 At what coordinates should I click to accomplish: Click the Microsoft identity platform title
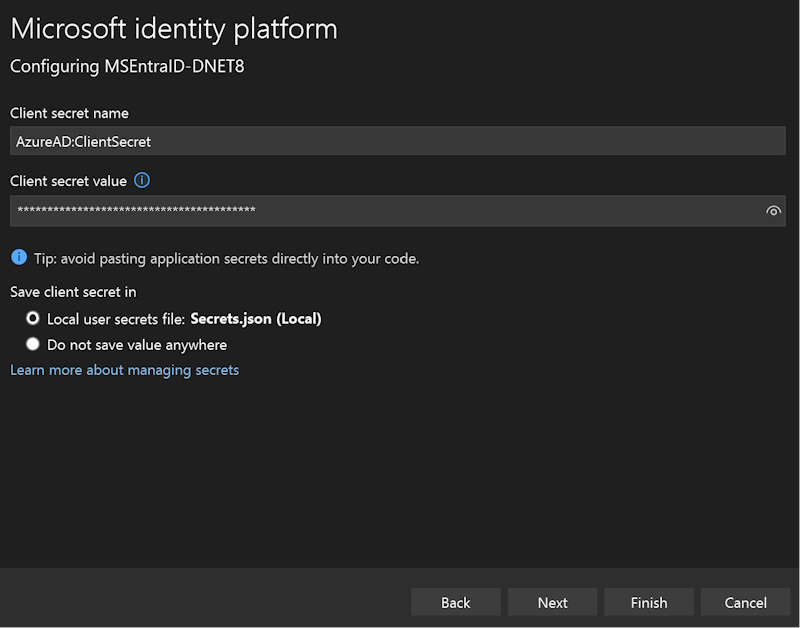pyautogui.click(x=174, y=29)
